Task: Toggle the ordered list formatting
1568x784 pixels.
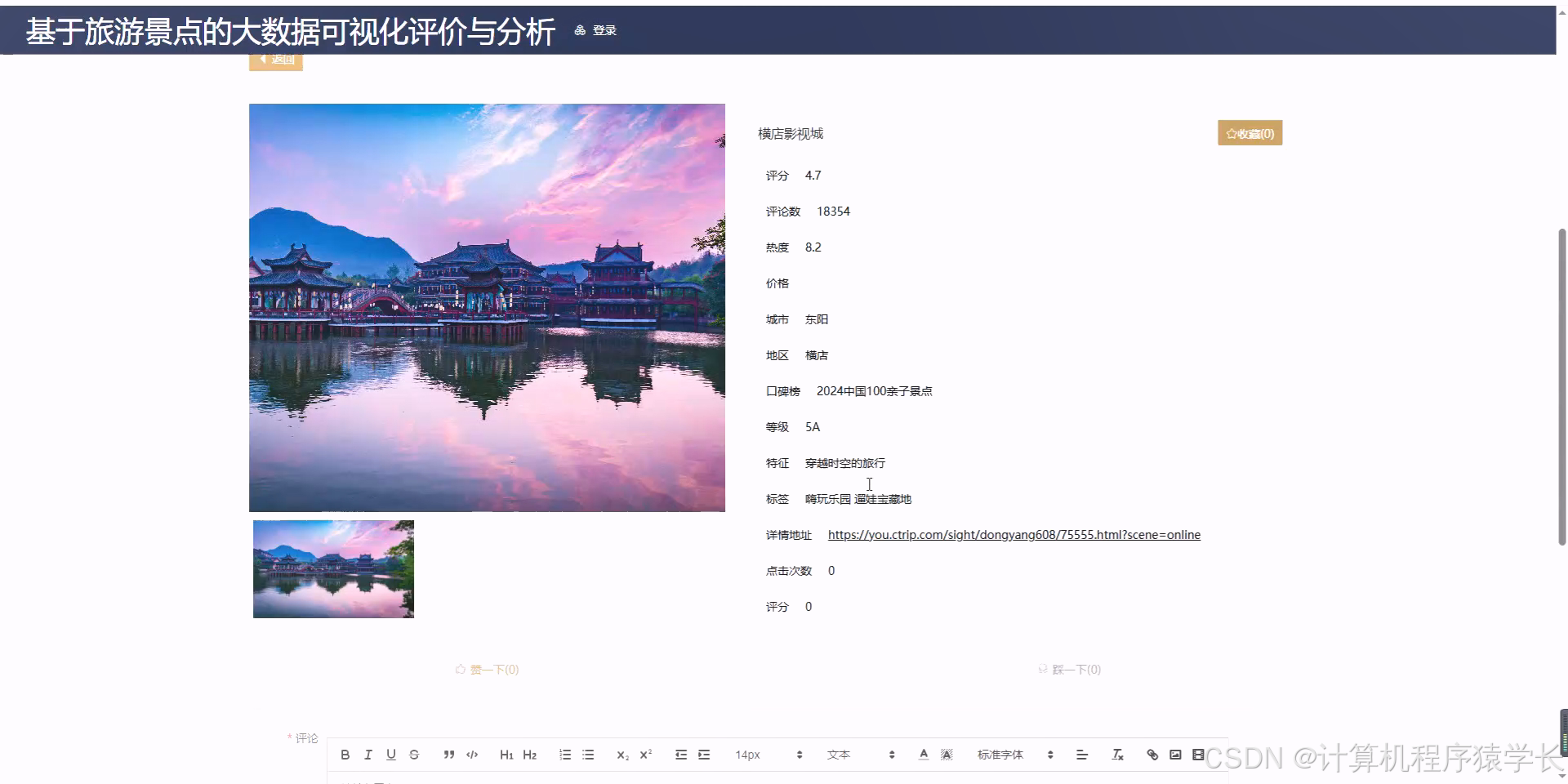Action: 564,755
